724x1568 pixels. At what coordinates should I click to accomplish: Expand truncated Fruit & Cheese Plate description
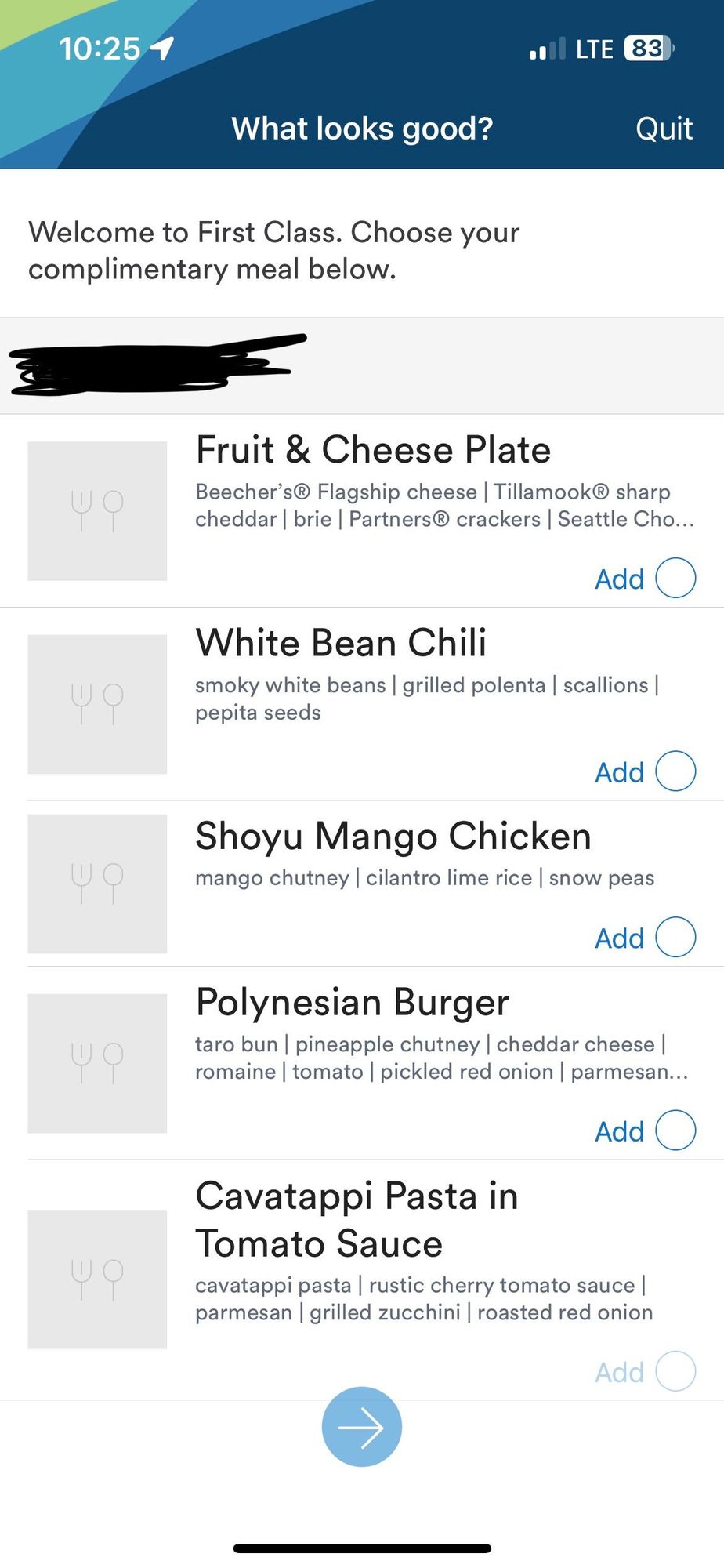point(445,506)
